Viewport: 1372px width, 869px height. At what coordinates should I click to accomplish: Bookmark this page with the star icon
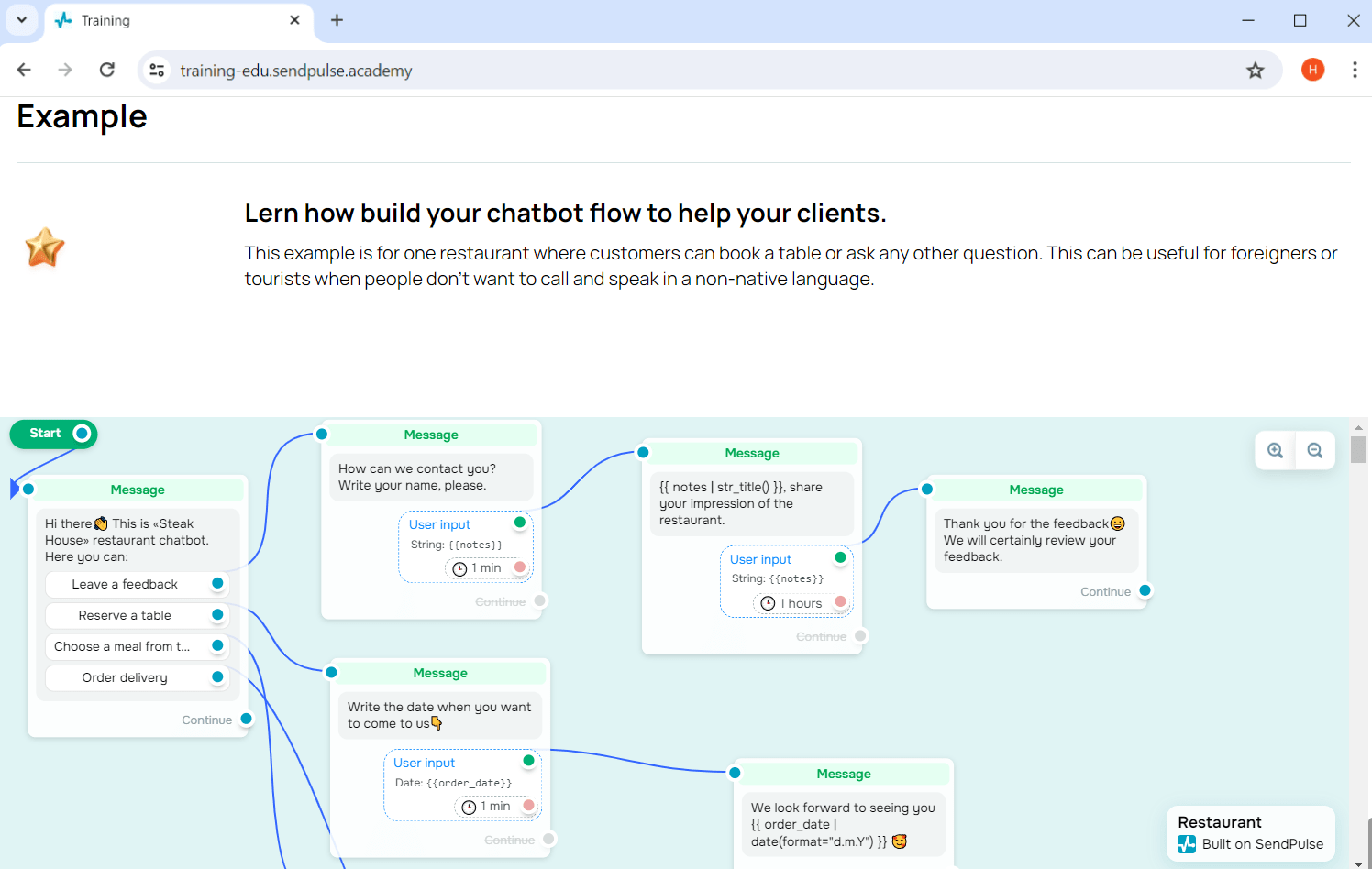pyautogui.click(x=1256, y=71)
